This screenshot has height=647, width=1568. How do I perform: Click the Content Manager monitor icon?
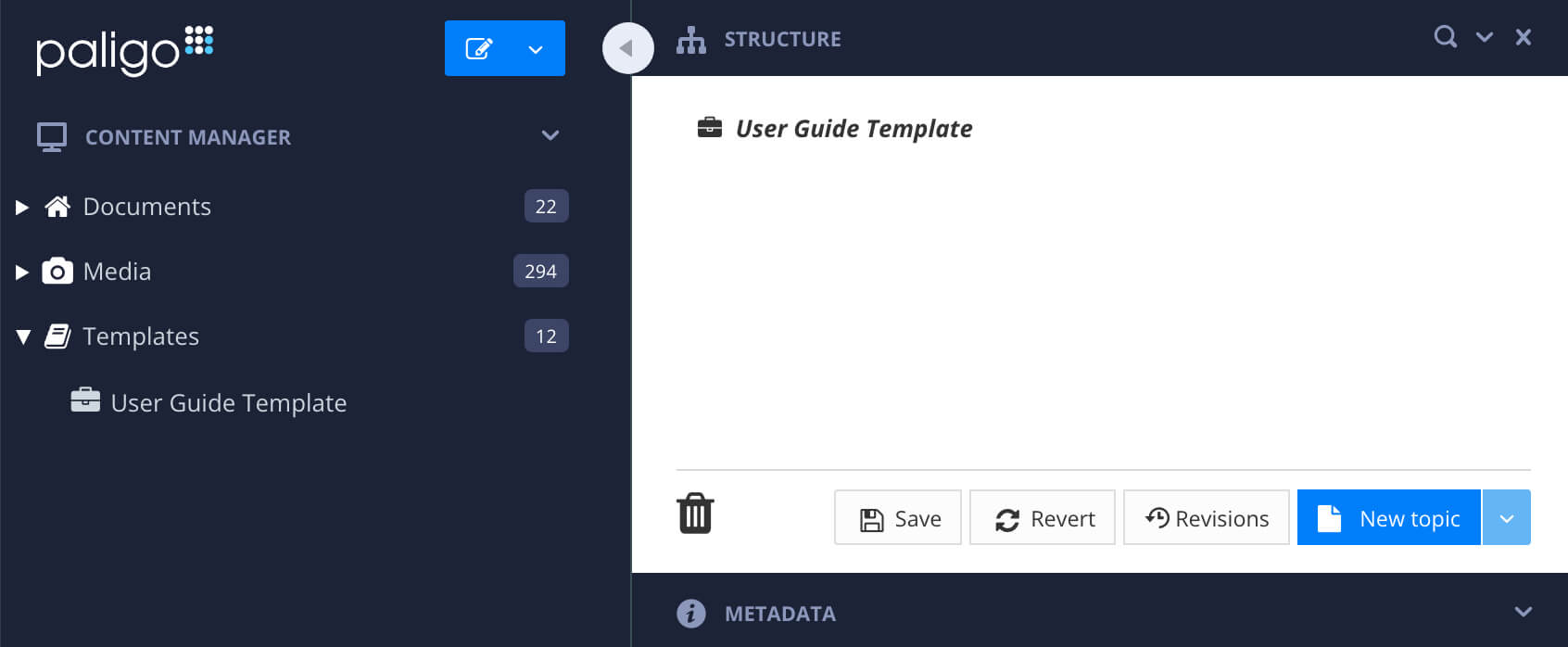point(52,137)
